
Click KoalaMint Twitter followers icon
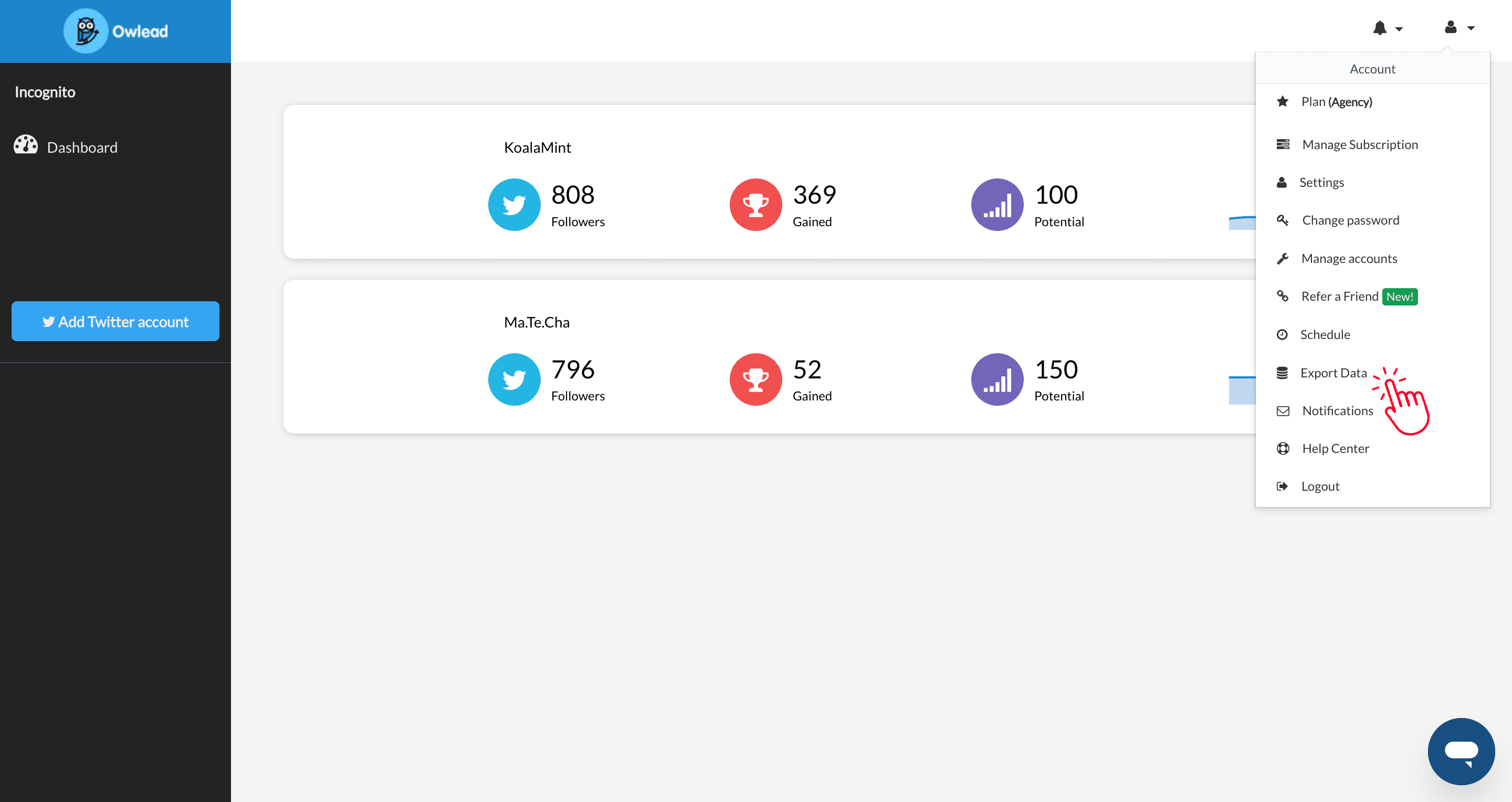(x=513, y=204)
